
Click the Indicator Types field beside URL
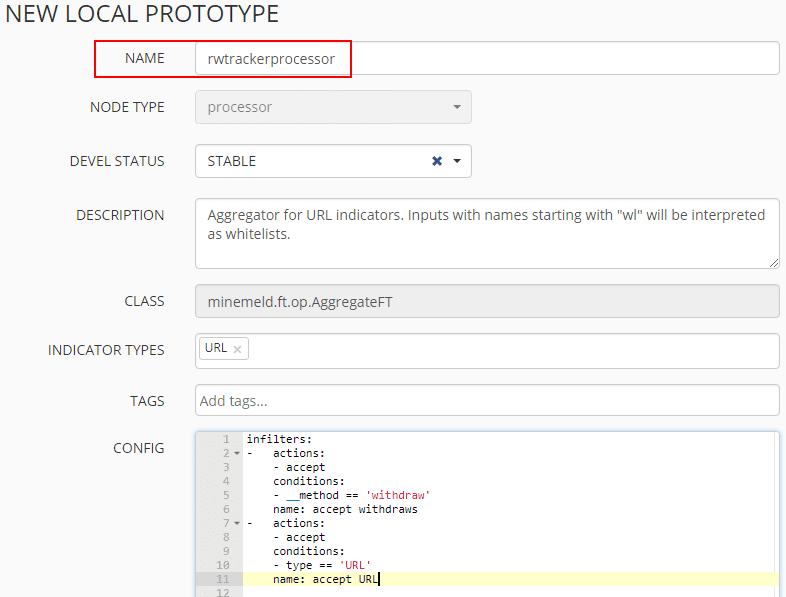point(510,350)
